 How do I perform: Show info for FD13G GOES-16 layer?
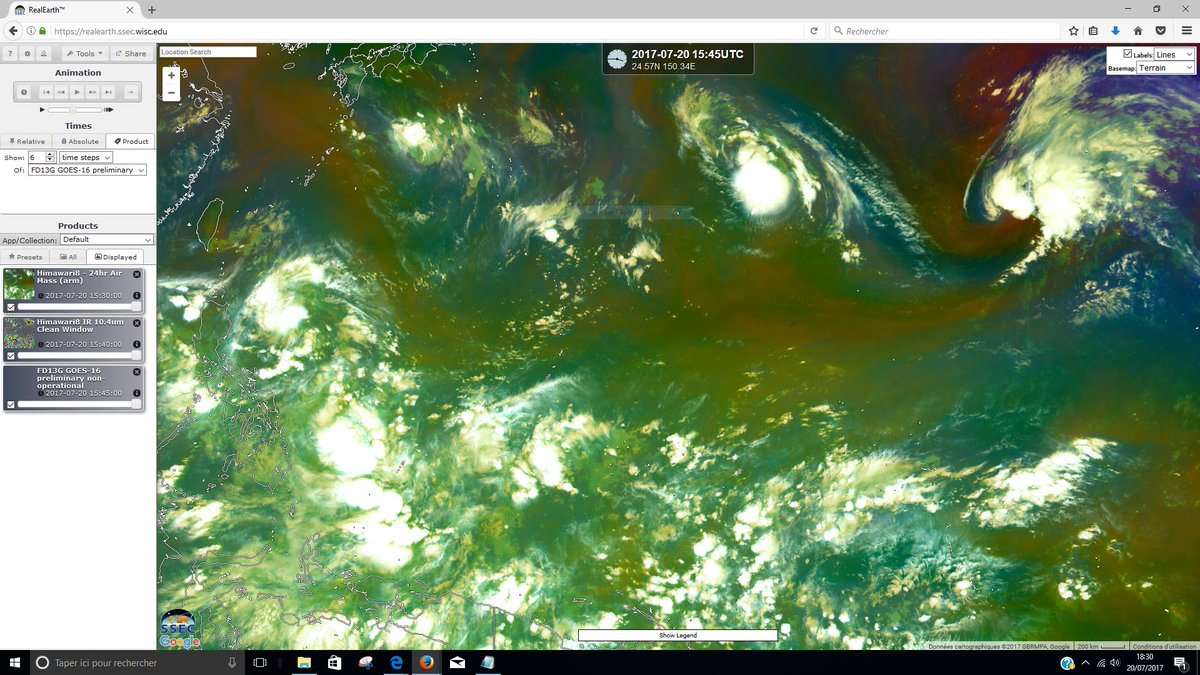tap(137, 393)
